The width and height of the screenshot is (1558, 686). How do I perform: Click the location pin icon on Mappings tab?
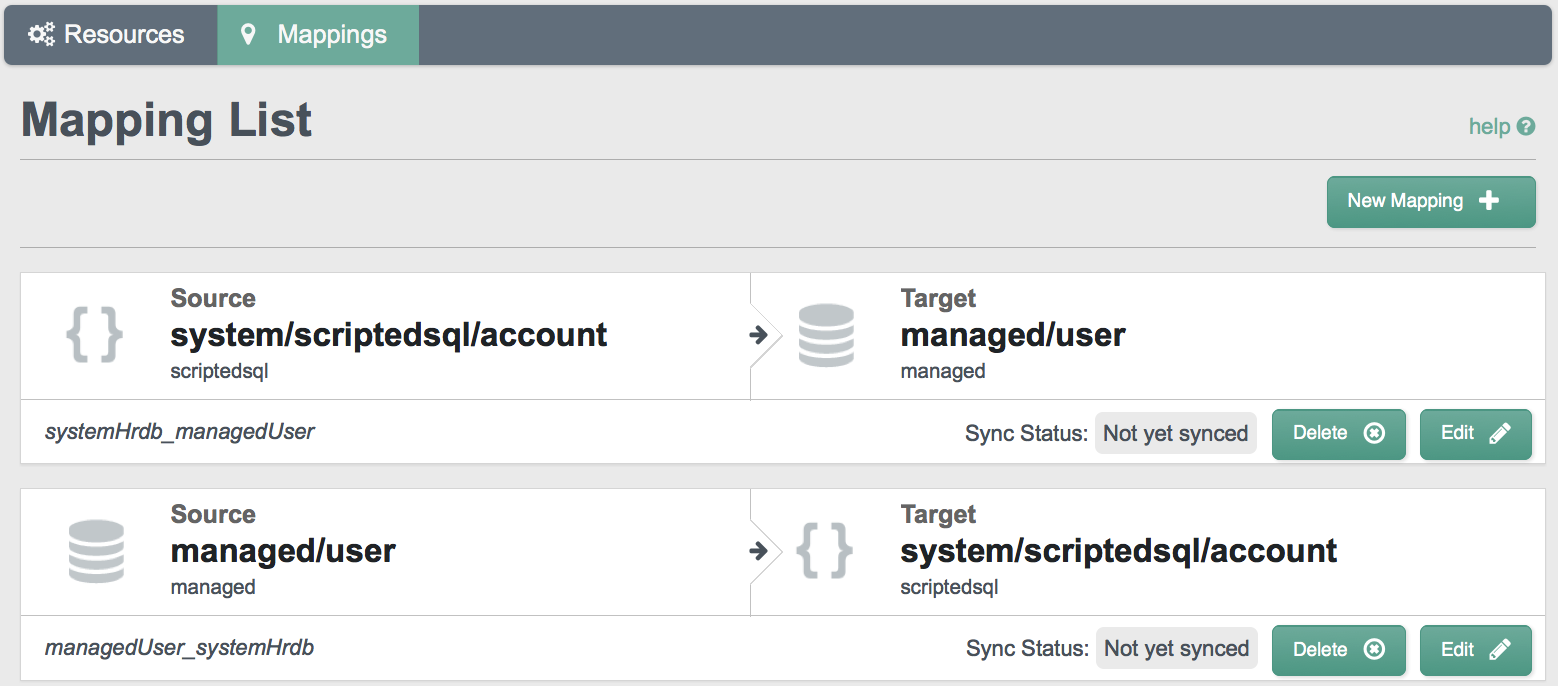pos(248,35)
